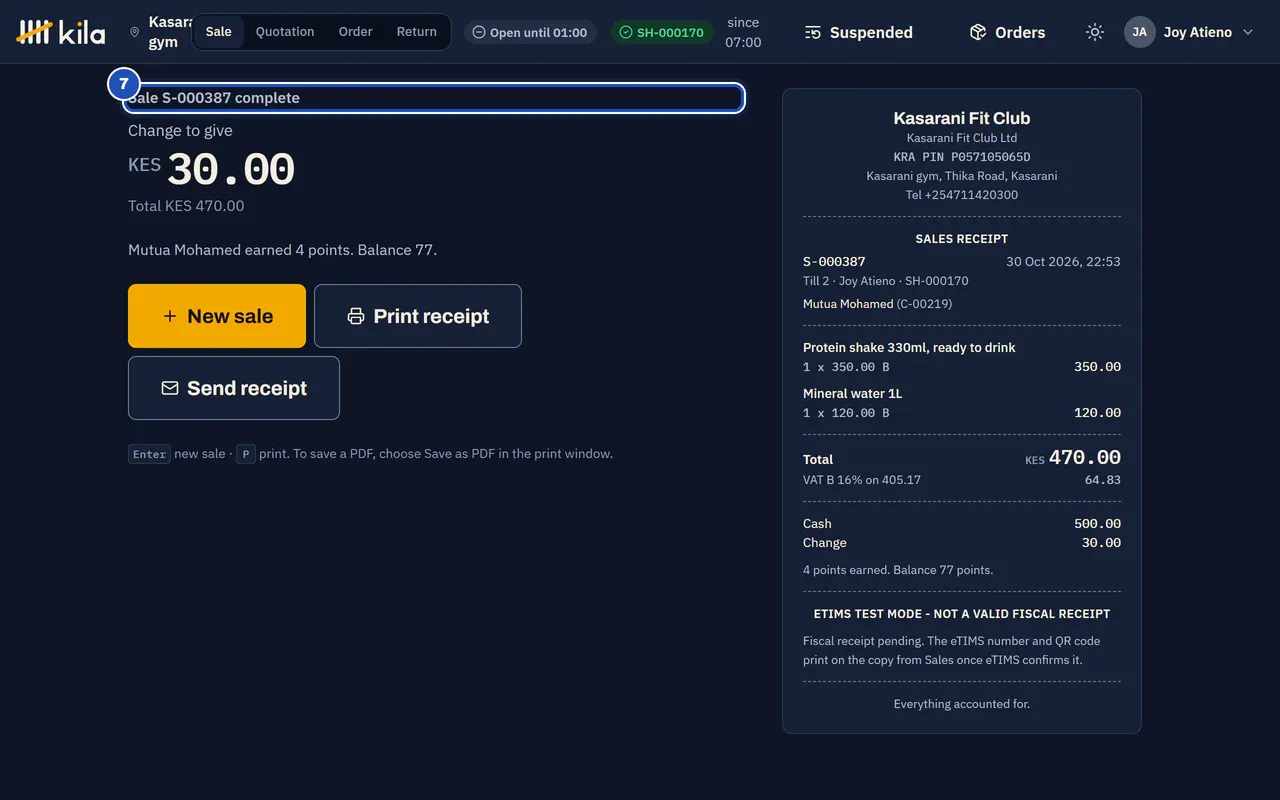Switch to the Quotation tab

285,32
